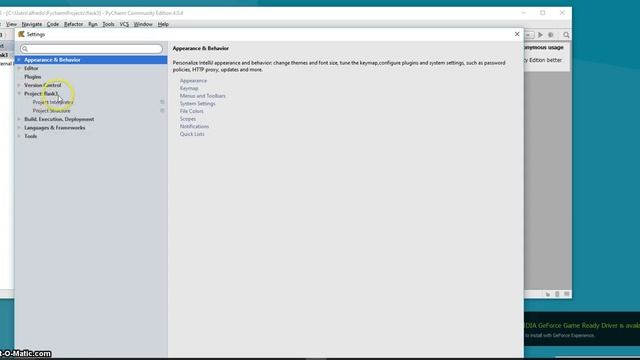
Task: Open the Tools menu in menu bar
Action: [x=108, y=24]
